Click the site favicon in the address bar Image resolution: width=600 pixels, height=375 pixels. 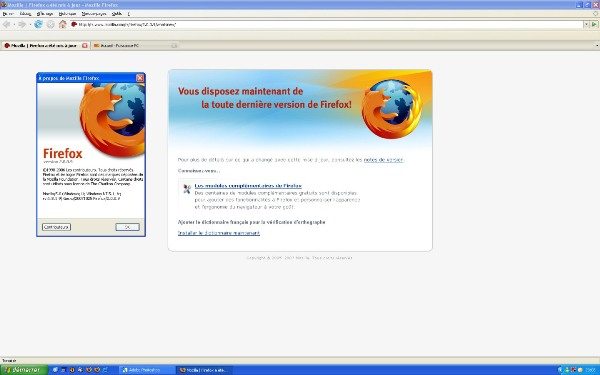(x=74, y=24)
